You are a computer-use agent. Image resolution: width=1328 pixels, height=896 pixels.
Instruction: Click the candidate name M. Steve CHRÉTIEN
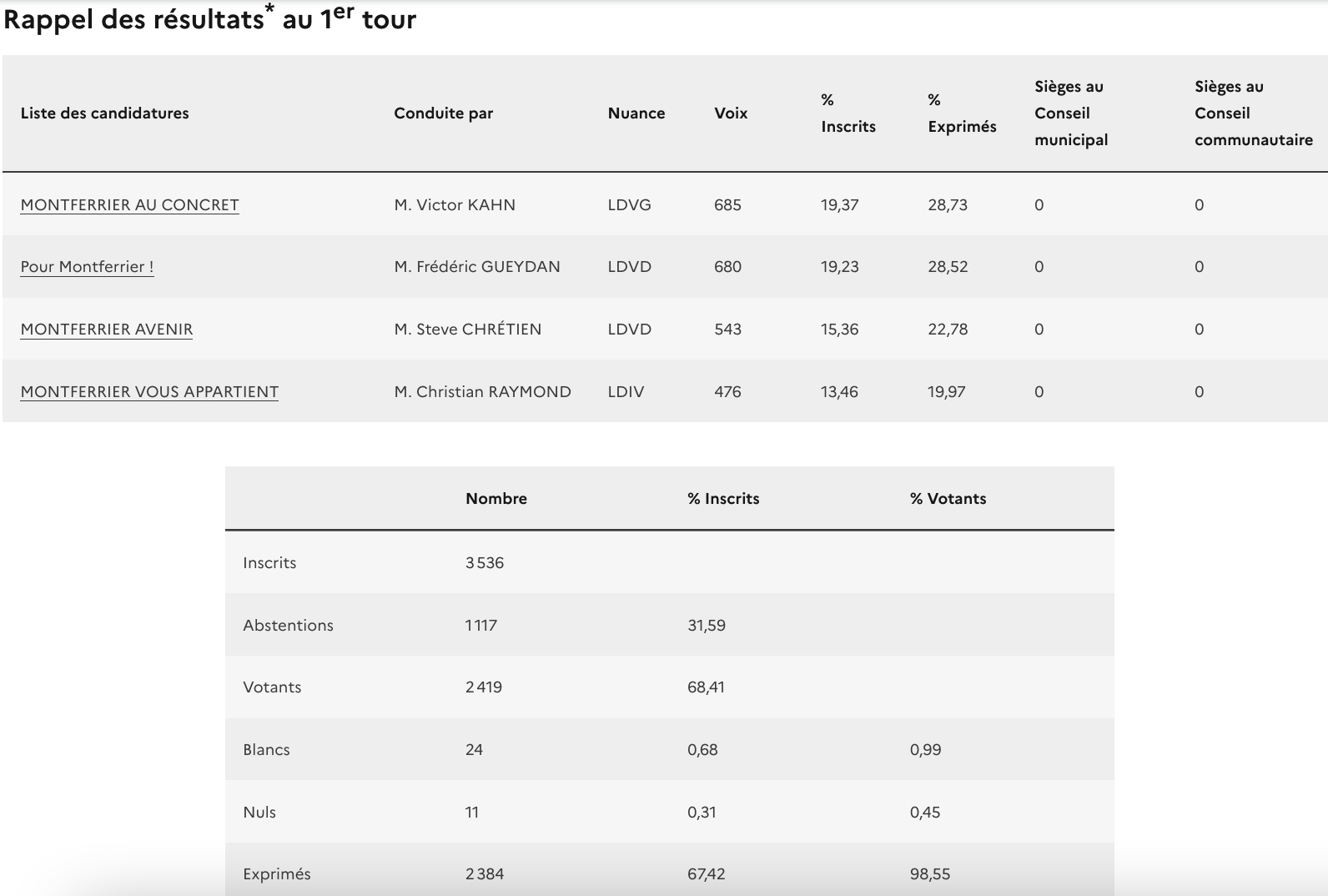467,330
